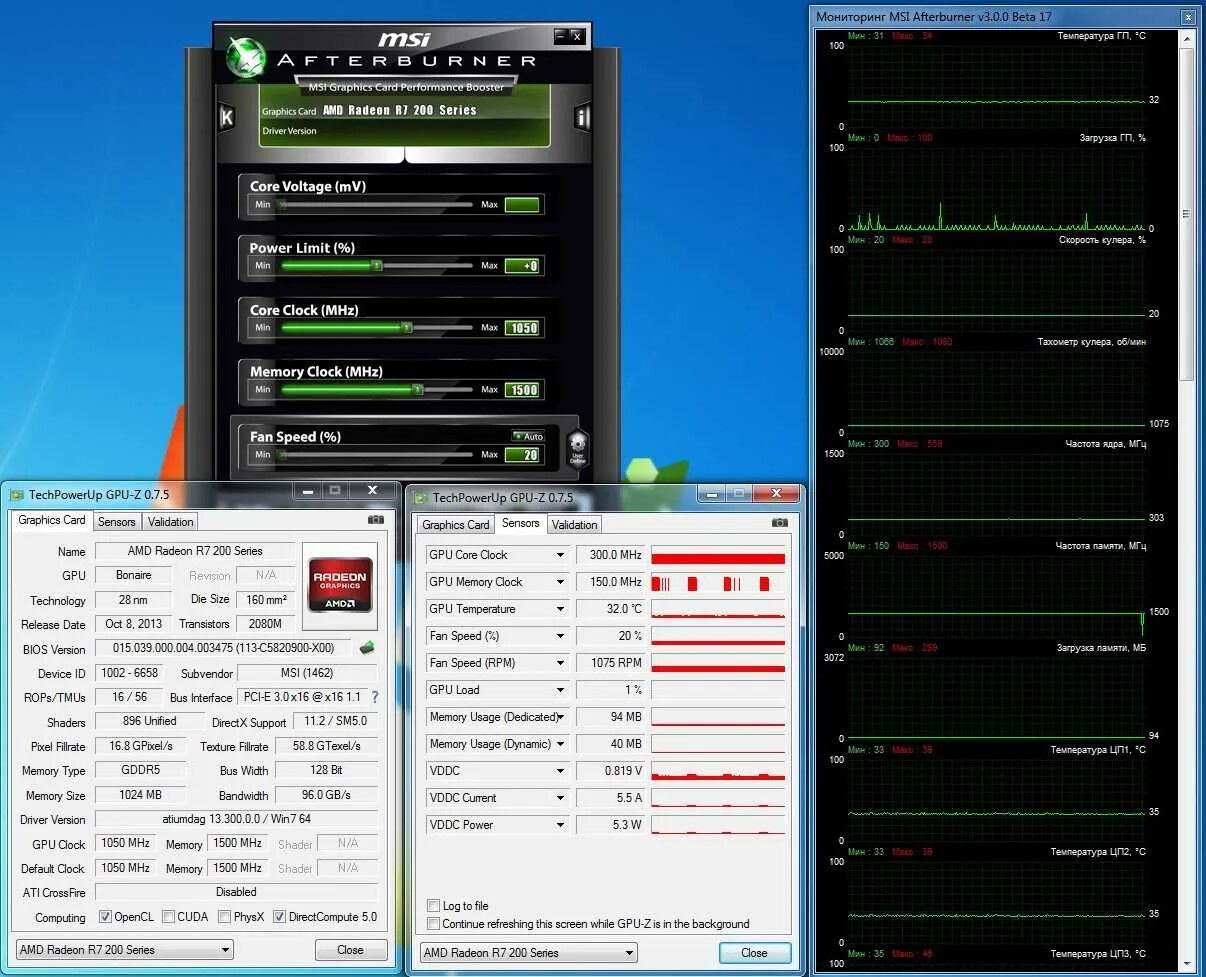Uncheck the OpenCL checkbox
The height and width of the screenshot is (977, 1206).
[105, 917]
